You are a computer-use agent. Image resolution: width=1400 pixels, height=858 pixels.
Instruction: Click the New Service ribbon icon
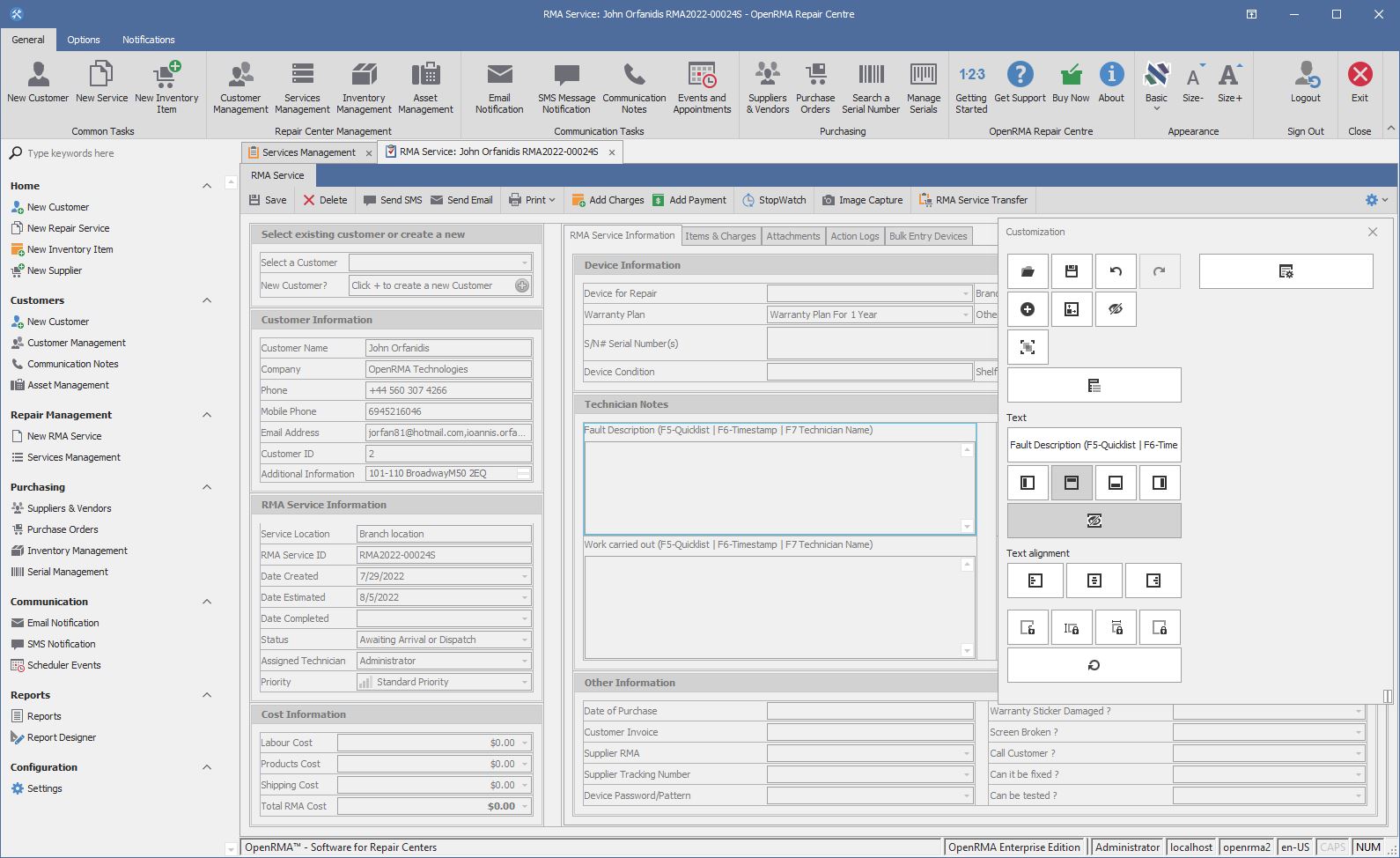(x=101, y=83)
